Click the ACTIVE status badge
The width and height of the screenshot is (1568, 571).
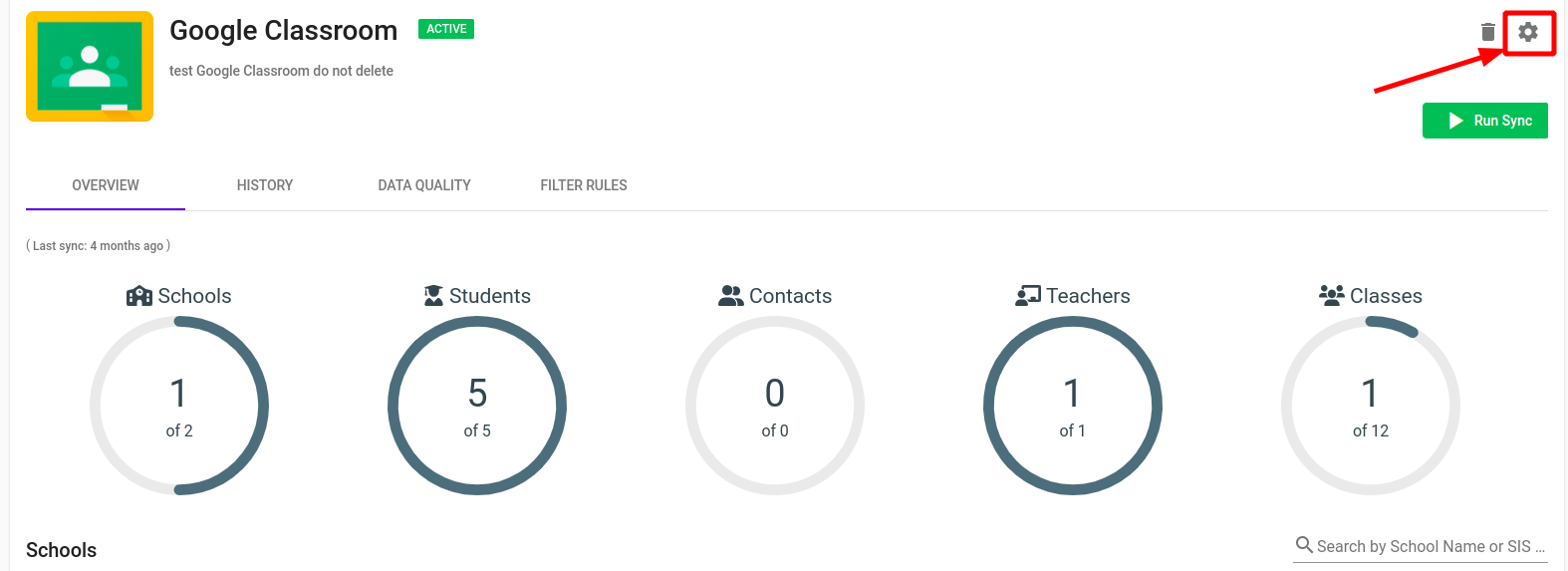coord(446,29)
